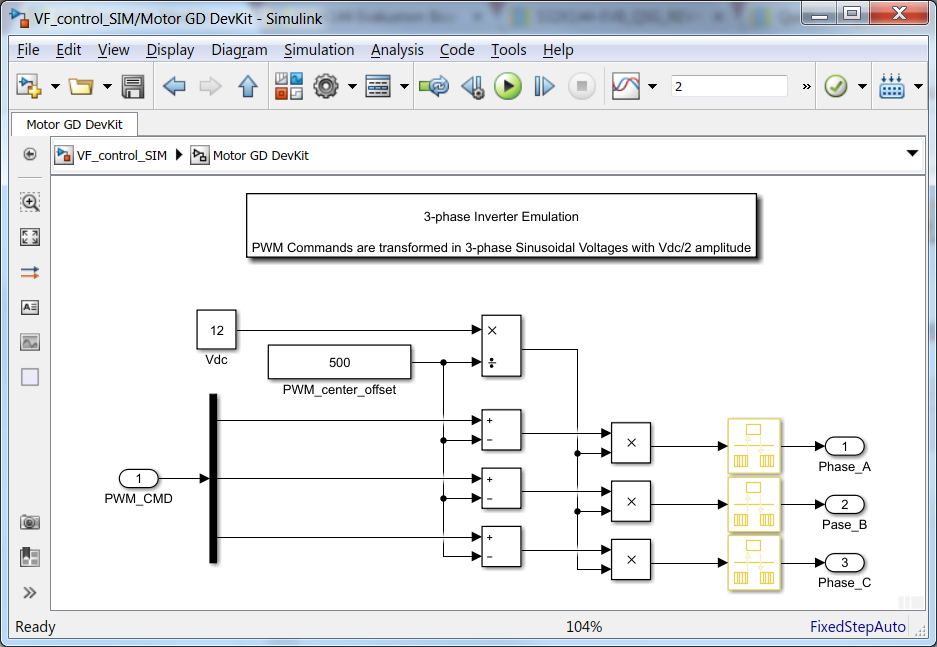Screen dimensions: 937x647
Task: Open the Simulation Data Inspector icon
Action: (x=626, y=86)
